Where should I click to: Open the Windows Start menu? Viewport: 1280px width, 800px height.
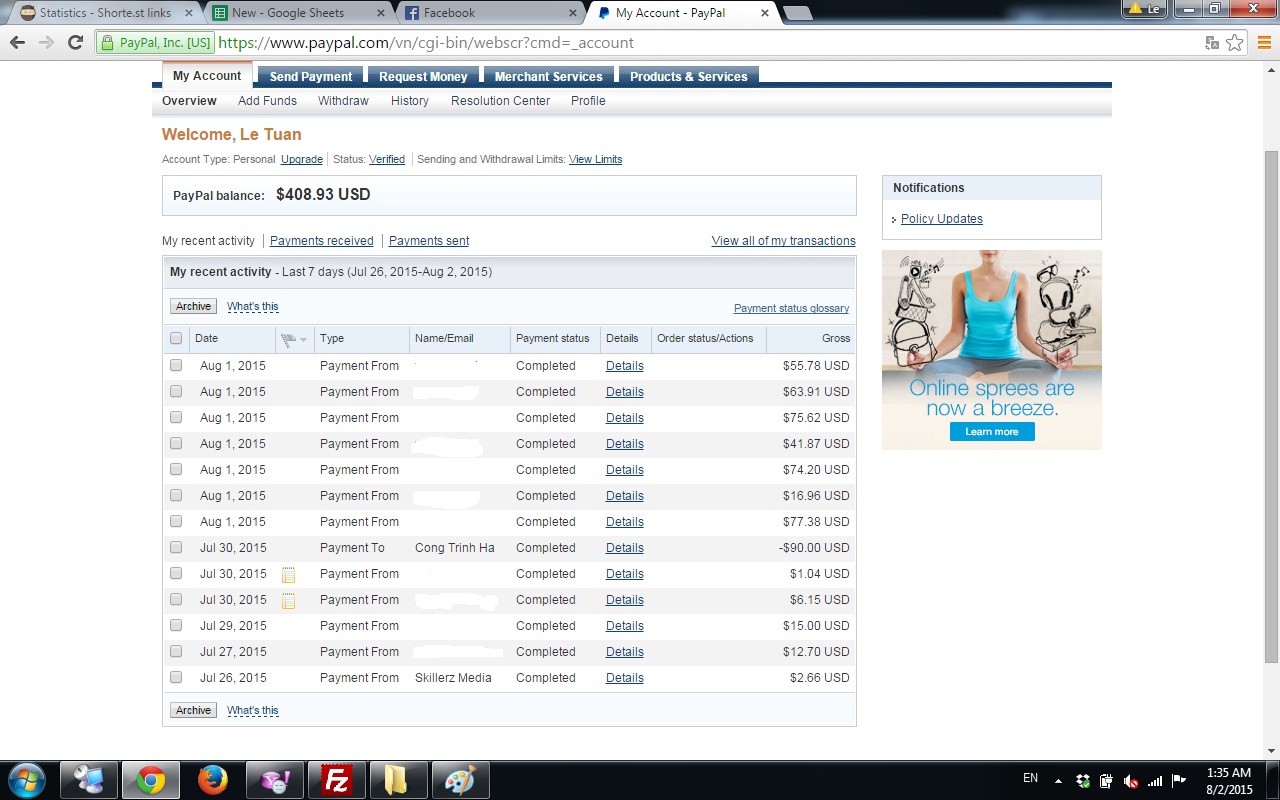coord(26,780)
